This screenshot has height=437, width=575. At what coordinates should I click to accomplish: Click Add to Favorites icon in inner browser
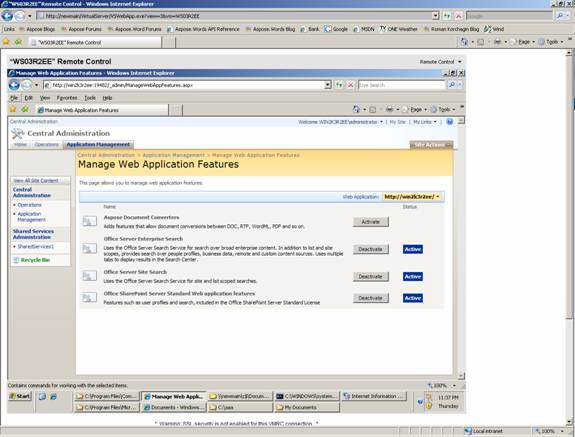25,109
